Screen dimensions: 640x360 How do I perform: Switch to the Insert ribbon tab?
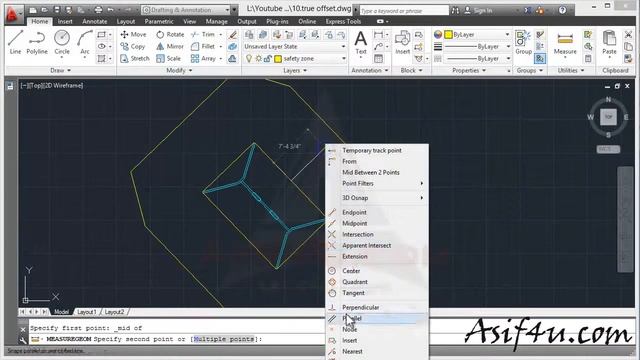pos(65,22)
